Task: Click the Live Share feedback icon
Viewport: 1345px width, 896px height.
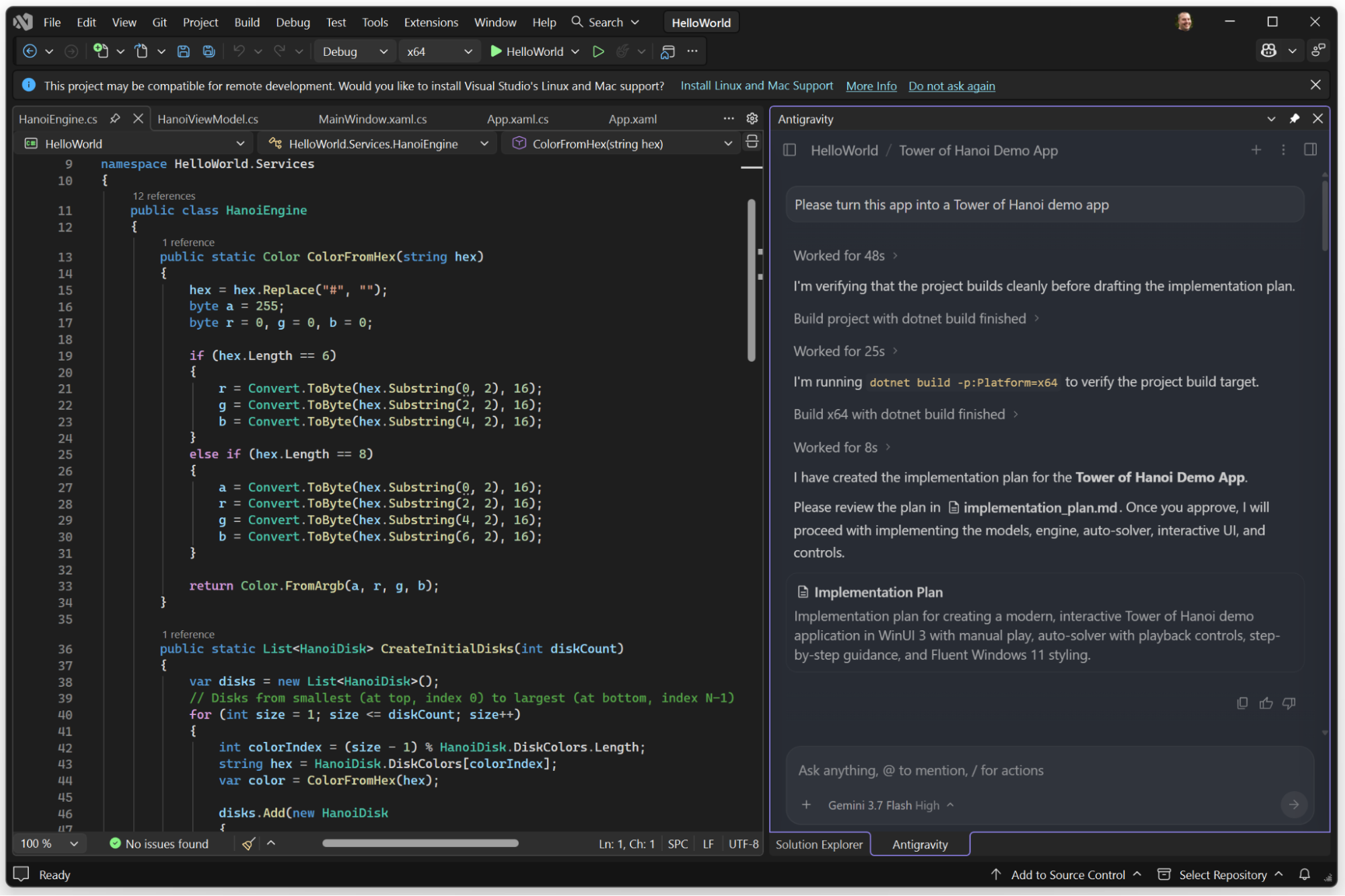Action: click(1318, 51)
